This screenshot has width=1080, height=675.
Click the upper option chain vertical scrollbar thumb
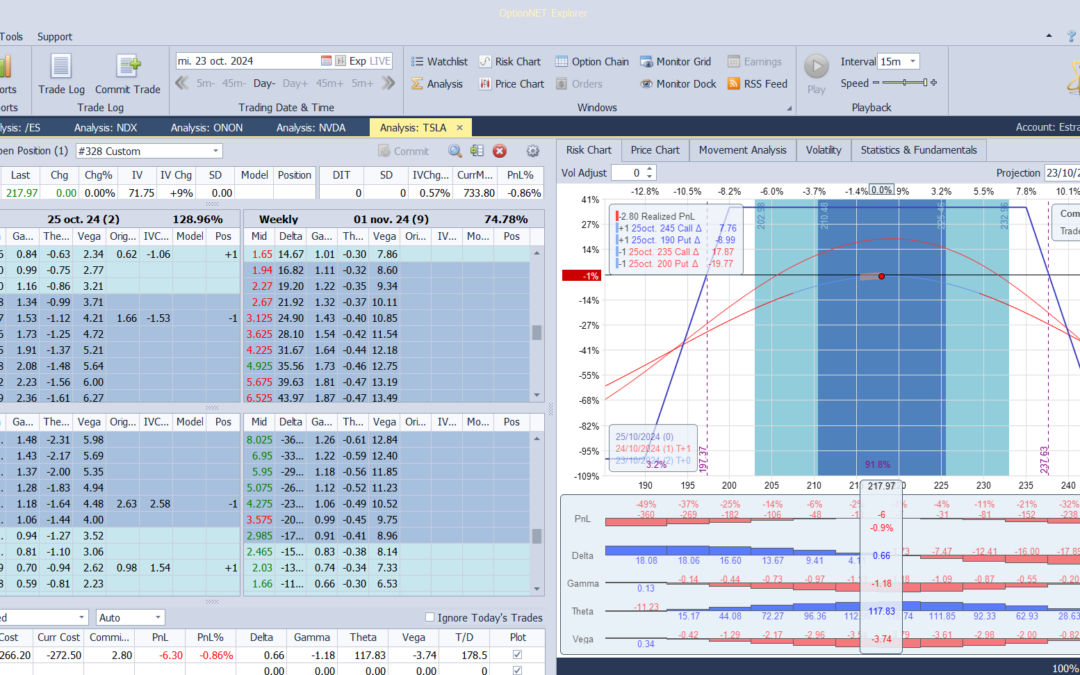click(537, 333)
